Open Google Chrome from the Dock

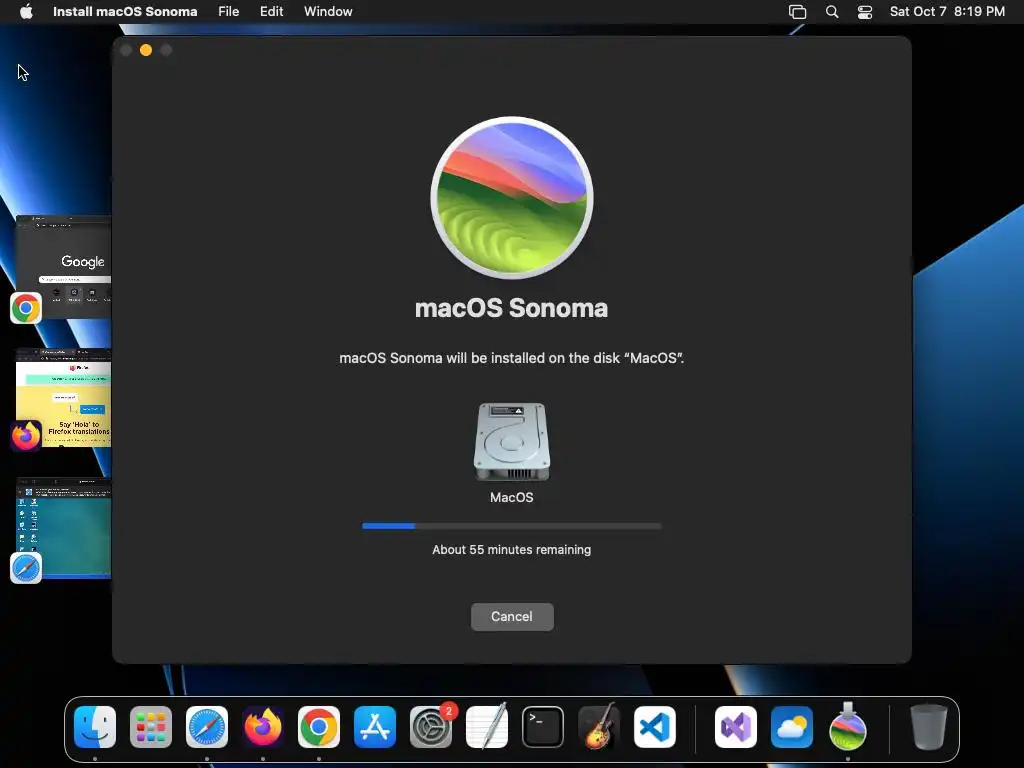click(319, 727)
